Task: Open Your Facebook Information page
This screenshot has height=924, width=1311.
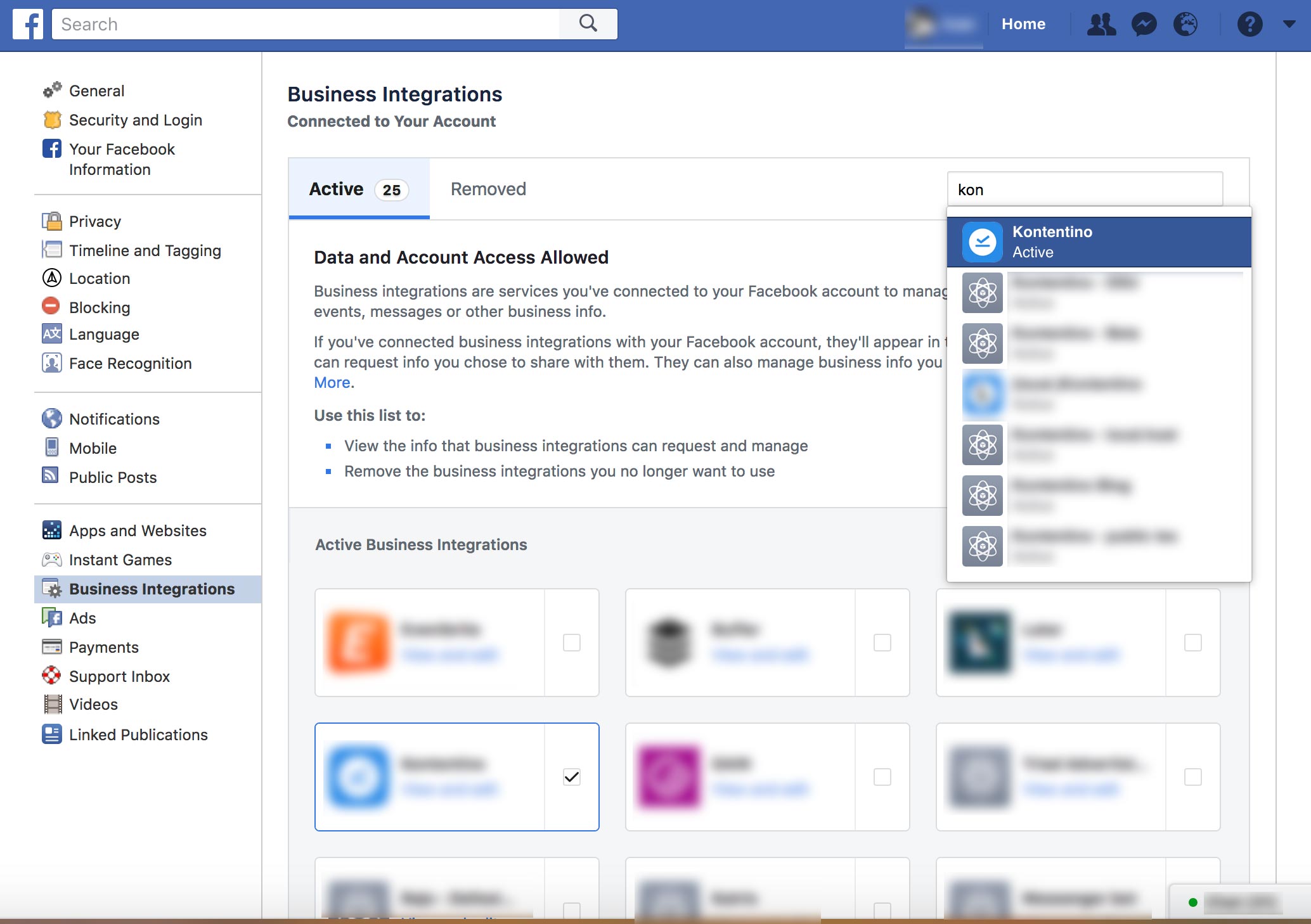Action: [x=122, y=159]
